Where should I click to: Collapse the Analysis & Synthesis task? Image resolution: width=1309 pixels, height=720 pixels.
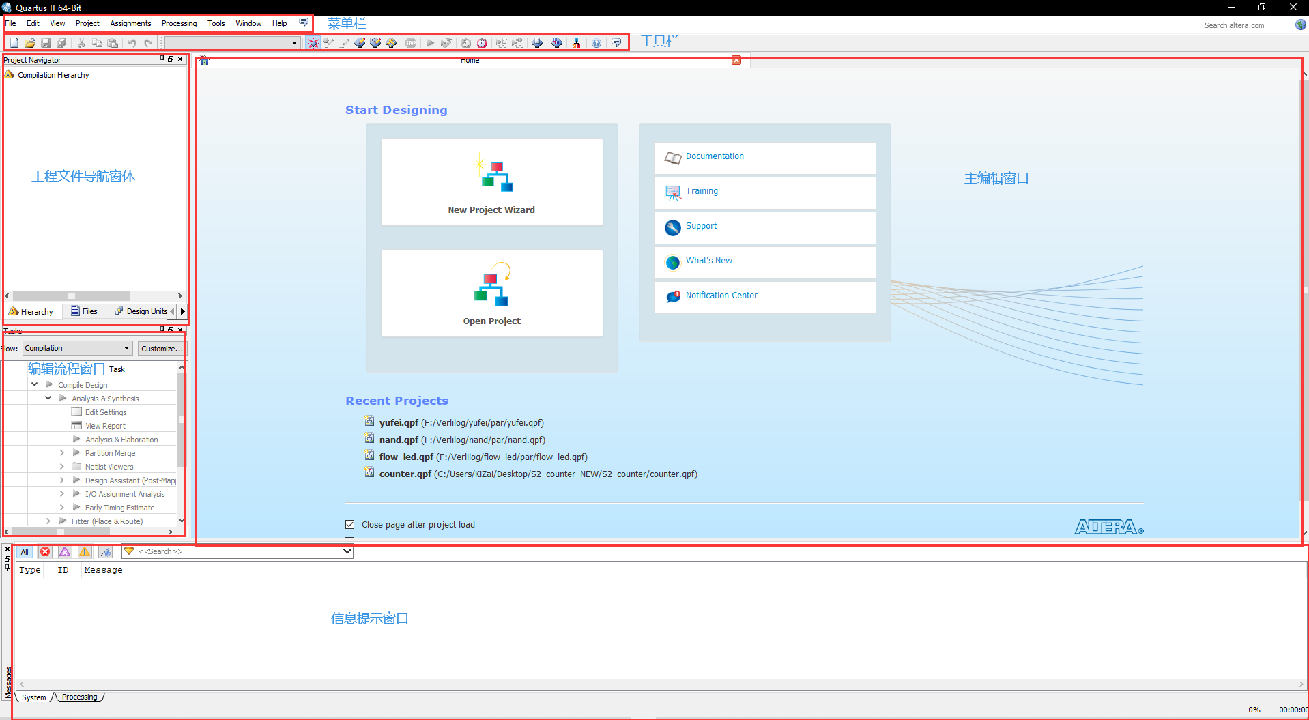pos(48,398)
